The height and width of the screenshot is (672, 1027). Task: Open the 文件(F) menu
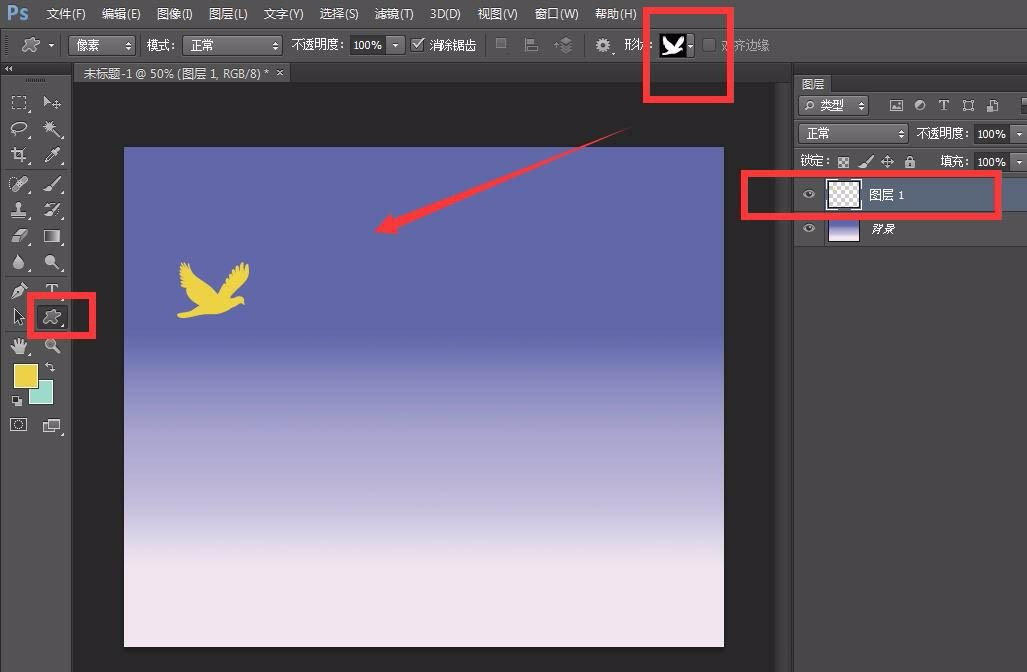click(x=65, y=13)
